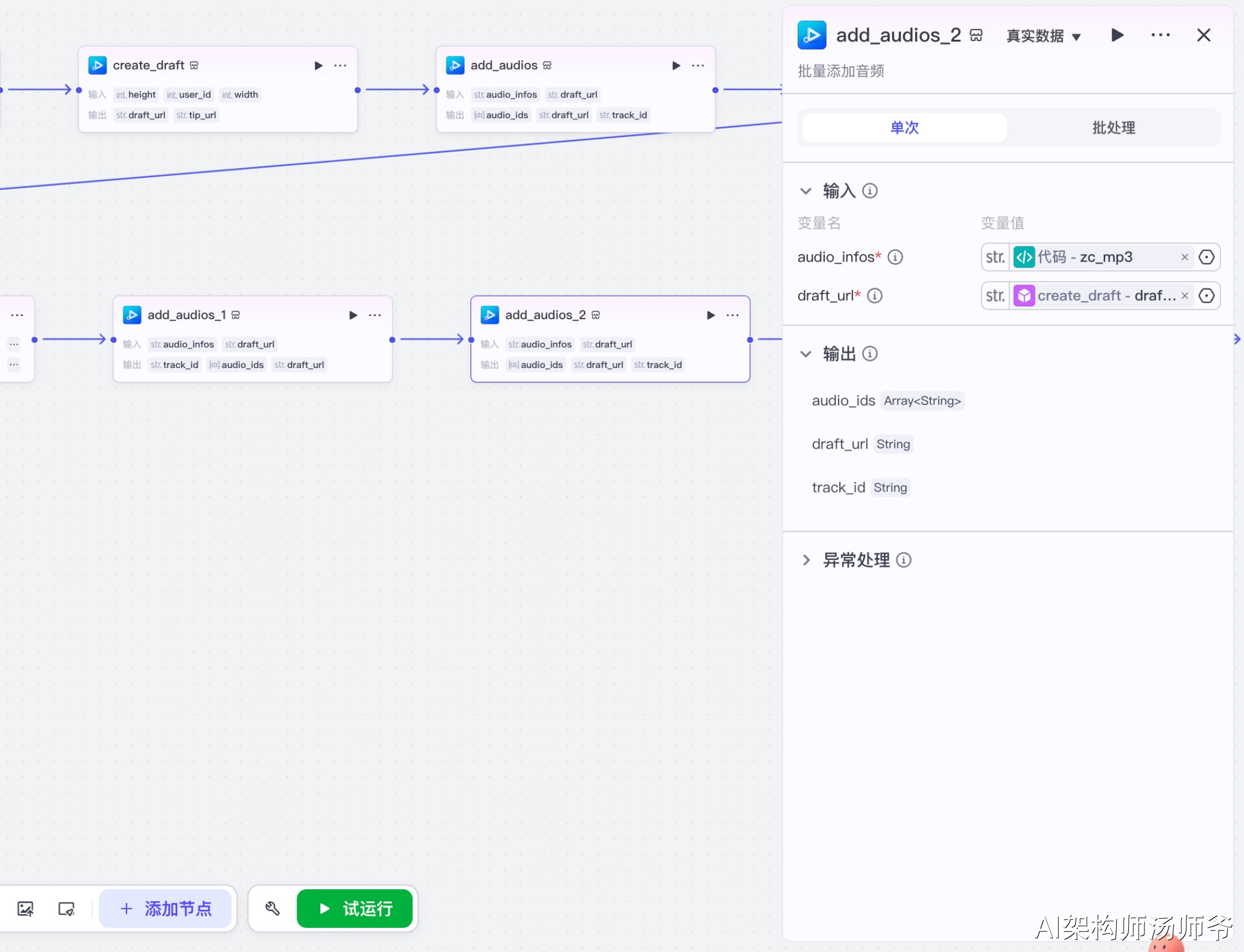1244x952 pixels.
Task: Open add_audios node more options menu
Action: pos(698,66)
